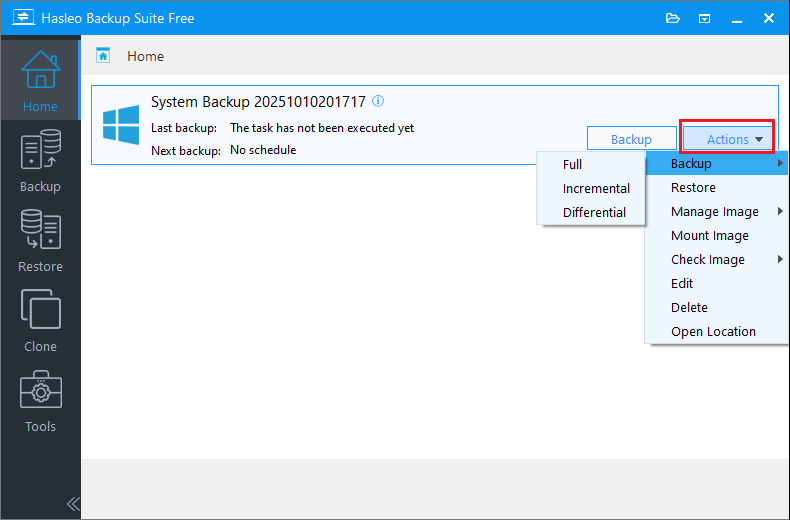Choose Mount Image from Actions menu
790x520 pixels.
tap(717, 235)
